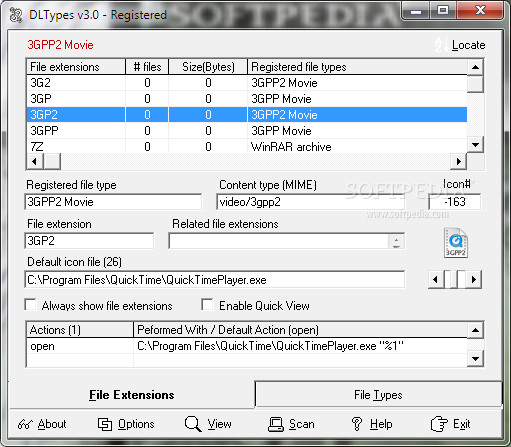The width and height of the screenshot is (511, 447).
Task: Click the Help question mark icon
Action: pyautogui.click(x=357, y=424)
